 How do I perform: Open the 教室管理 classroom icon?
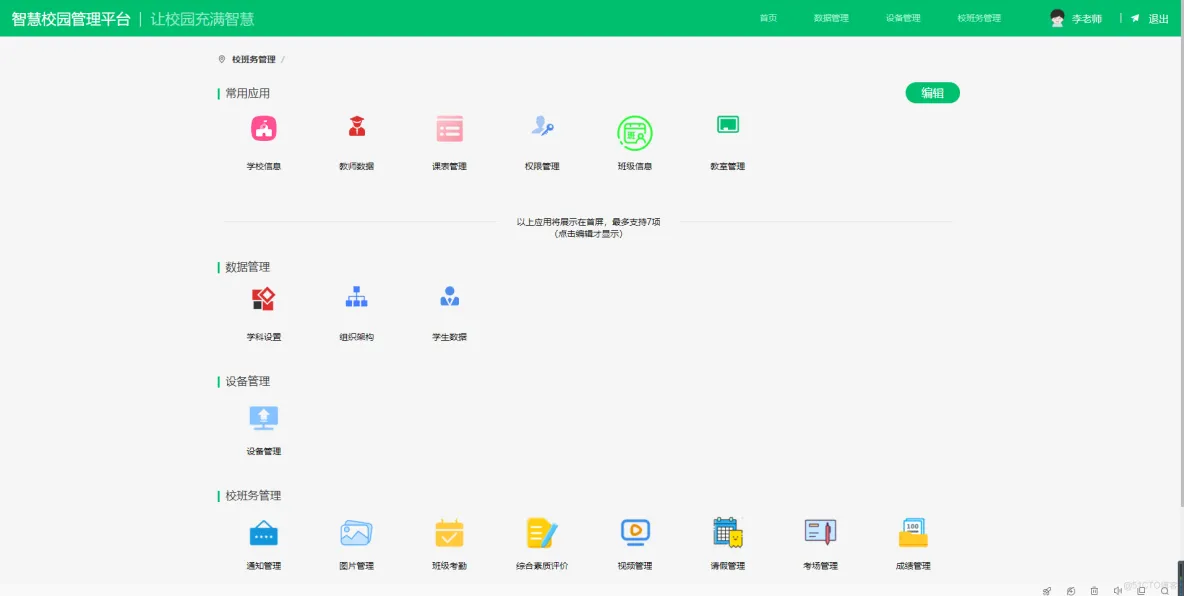point(728,125)
